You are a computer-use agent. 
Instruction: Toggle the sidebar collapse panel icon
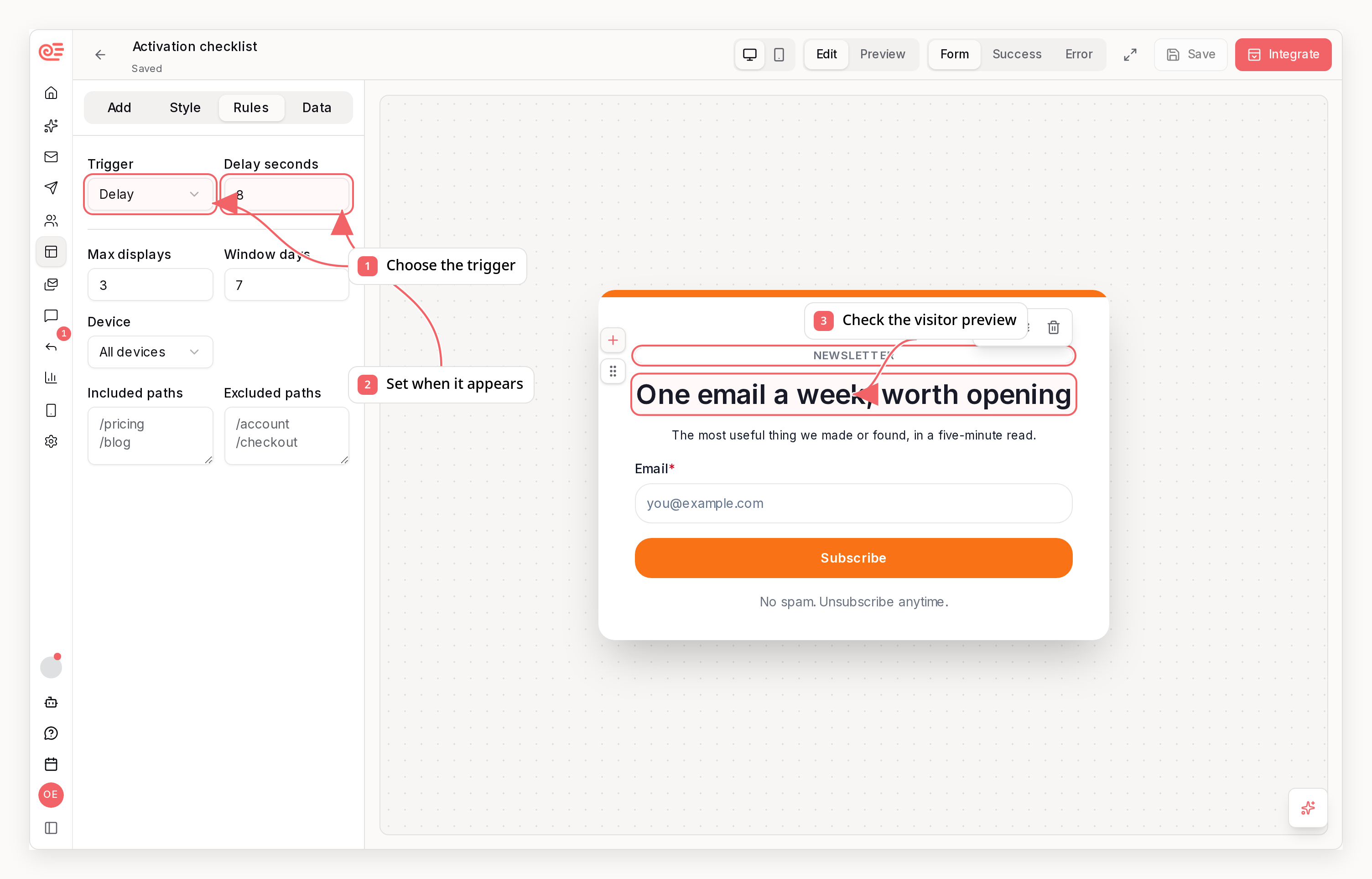click(51, 827)
